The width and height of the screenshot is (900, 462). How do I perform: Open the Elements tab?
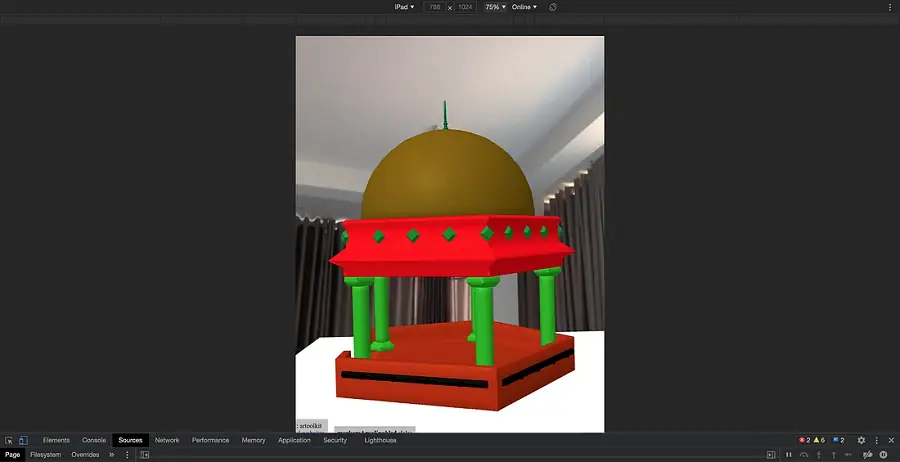(56, 440)
